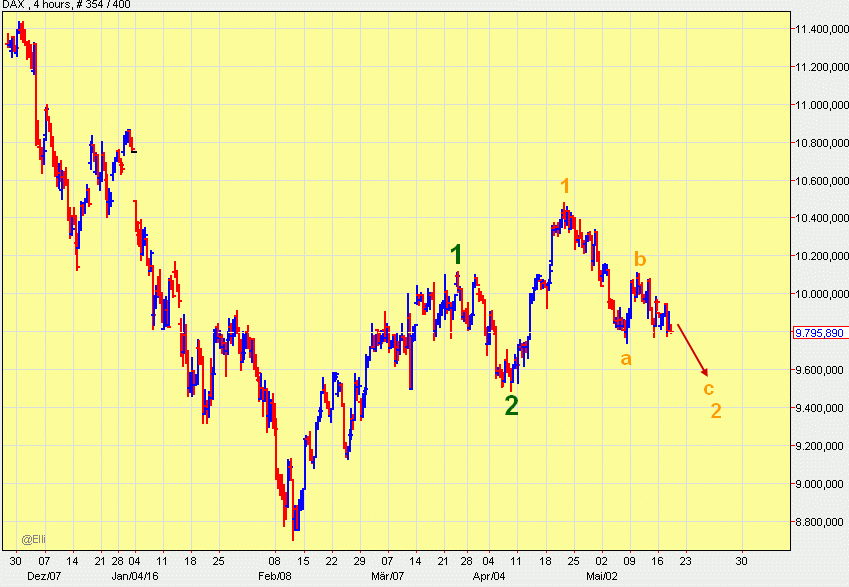The width and height of the screenshot is (849, 587).
Task: Click the @Eli watermark
Action: (34, 538)
